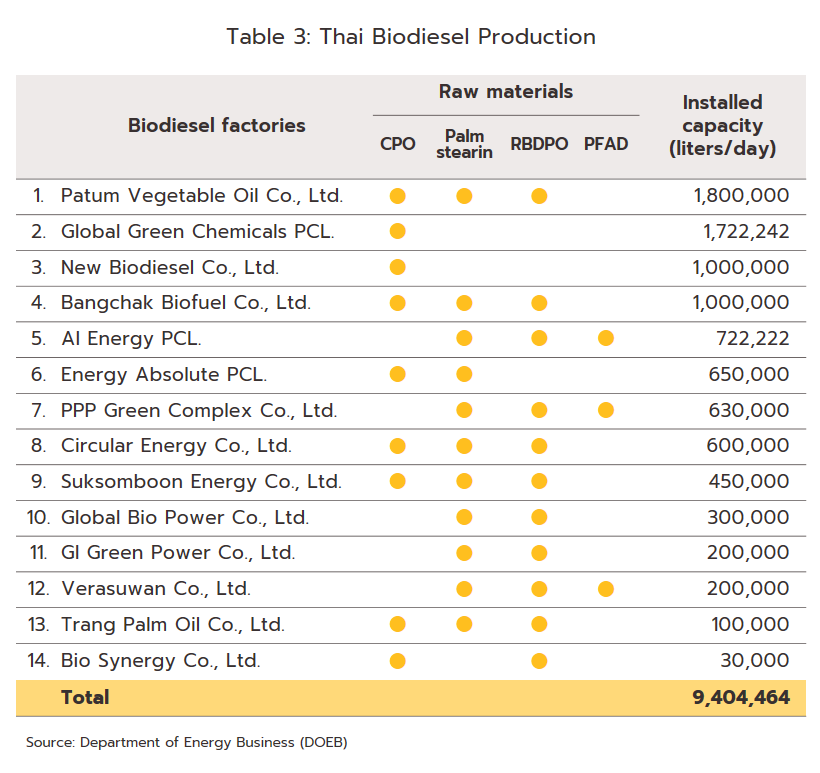Select the 'Palm stearin' column header
This screenshot has height=773, width=820.
click(x=464, y=144)
